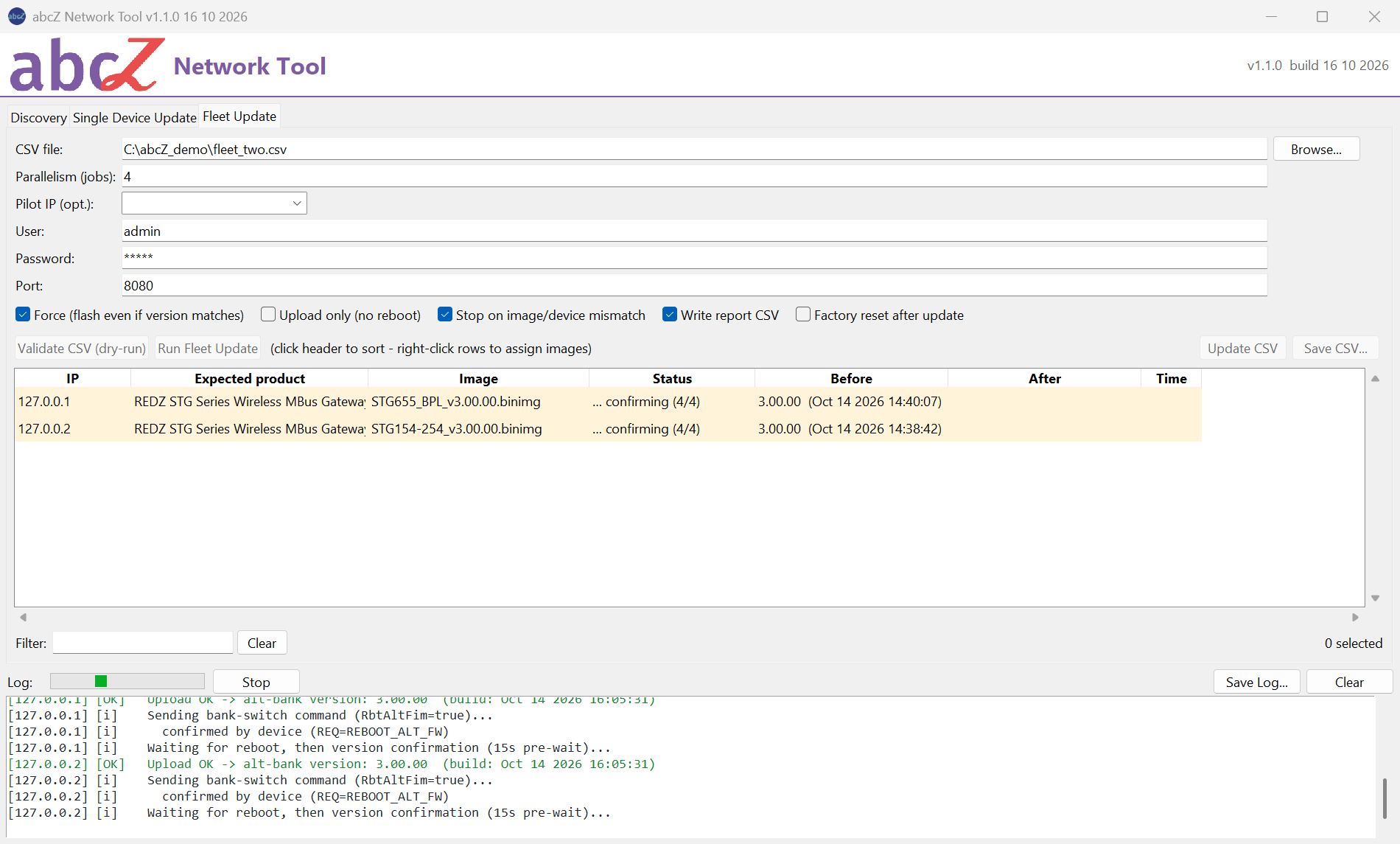The width and height of the screenshot is (1400, 844).
Task: Clear the log output
Action: tap(1349, 682)
